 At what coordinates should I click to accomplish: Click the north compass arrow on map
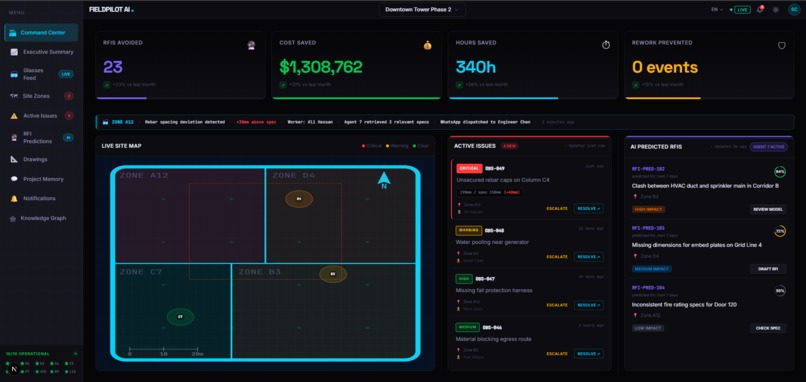pos(384,180)
